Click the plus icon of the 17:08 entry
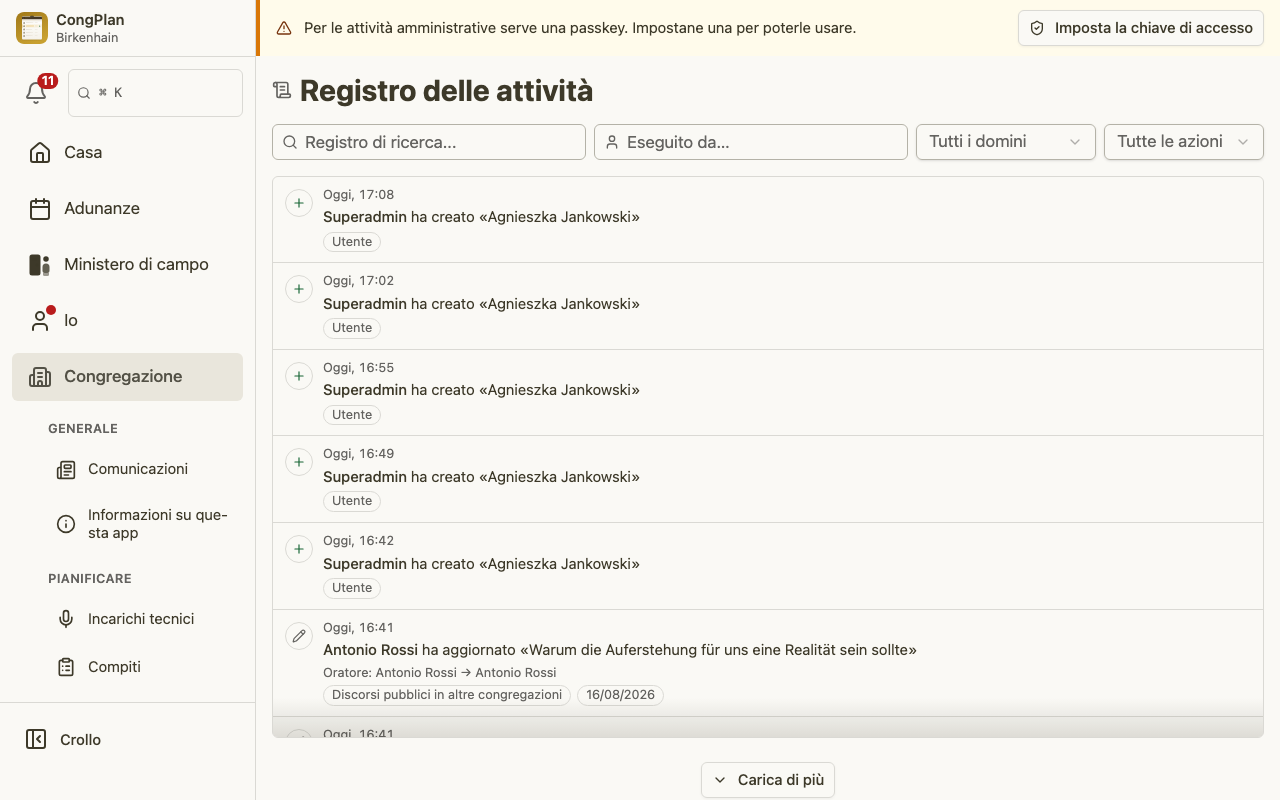This screenshot has width=1280, height=800. [x=299, y=203]
